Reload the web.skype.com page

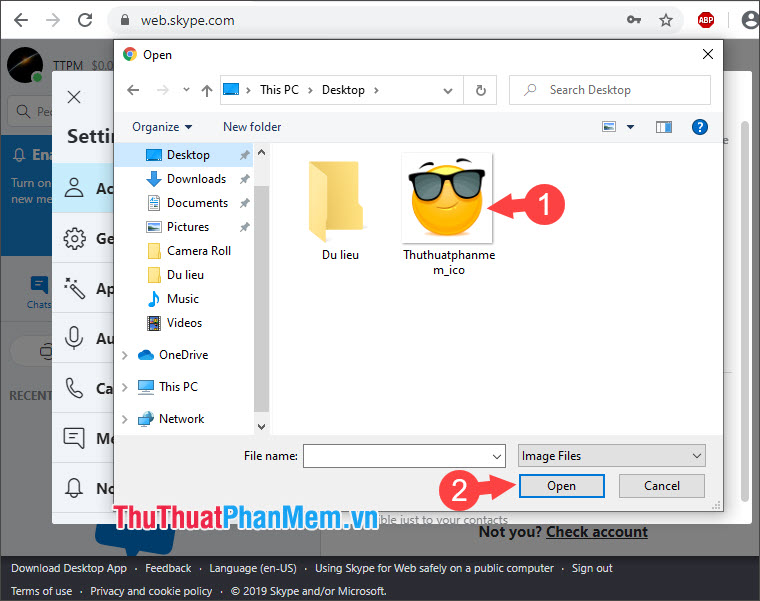[x=85, y=20]
